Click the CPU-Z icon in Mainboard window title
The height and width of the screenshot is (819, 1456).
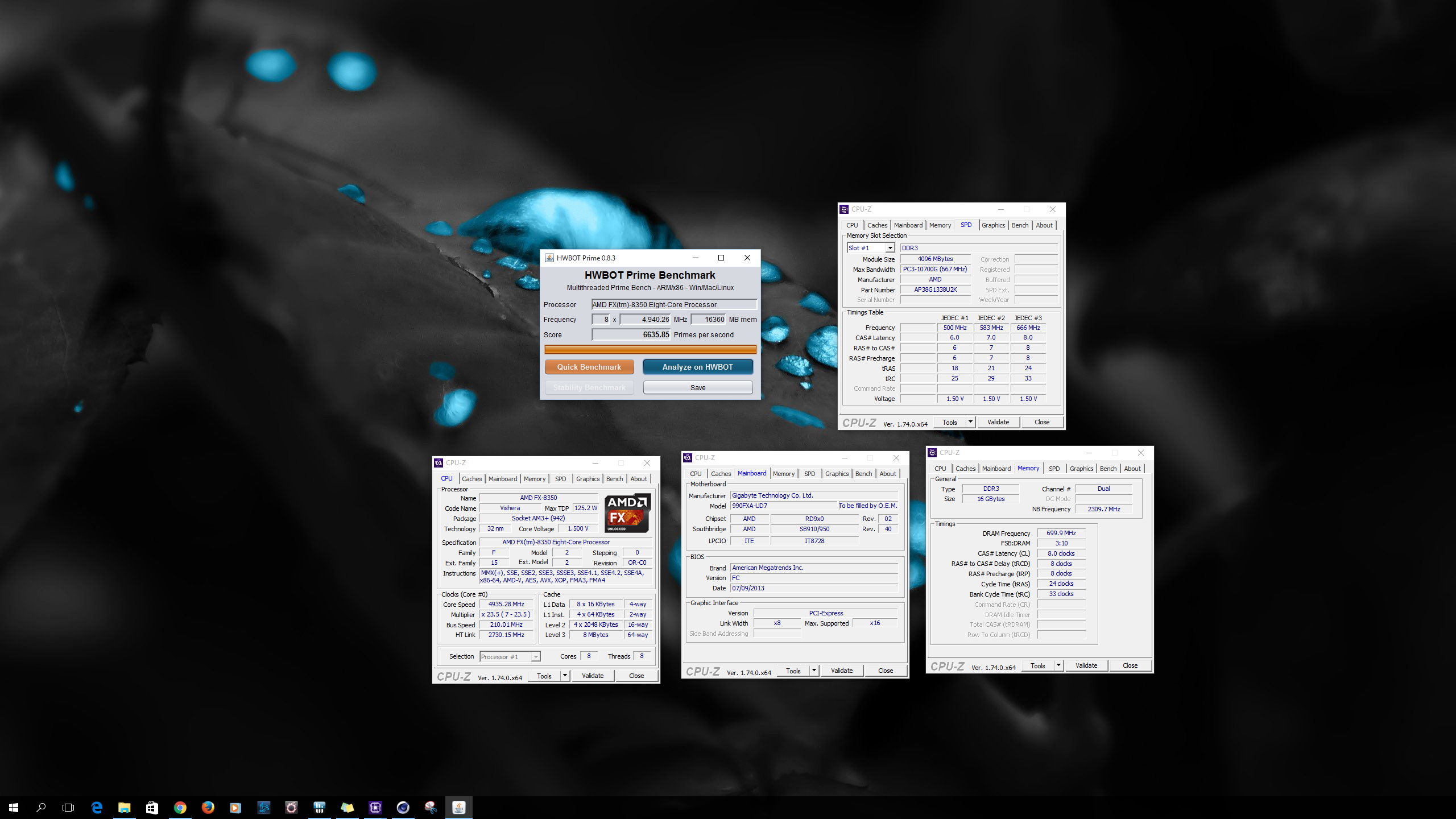click(688, 458)
